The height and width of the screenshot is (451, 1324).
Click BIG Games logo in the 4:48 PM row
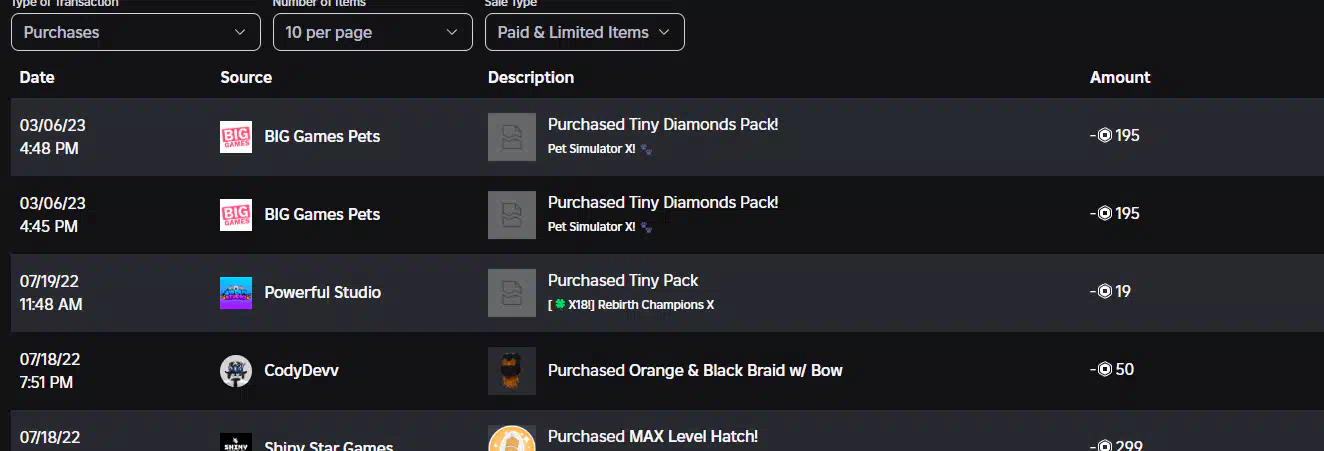tap(236, 137)
